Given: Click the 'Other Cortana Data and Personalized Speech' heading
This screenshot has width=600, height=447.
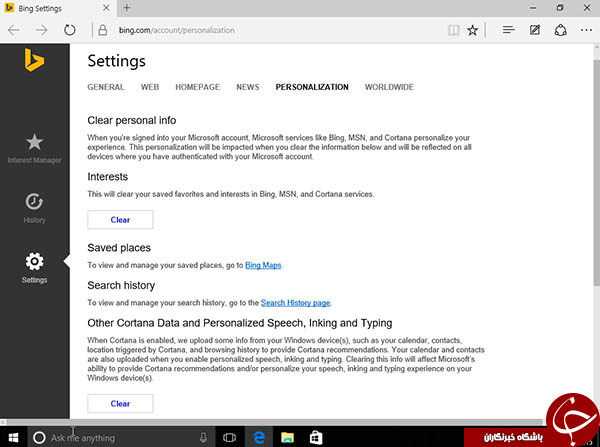Looking at the screenshot, I should (240, 323).
